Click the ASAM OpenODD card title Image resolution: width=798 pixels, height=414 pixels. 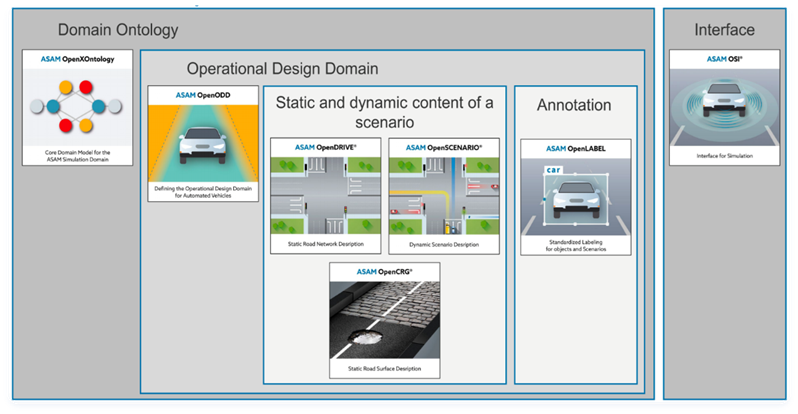tap(203, 95)
